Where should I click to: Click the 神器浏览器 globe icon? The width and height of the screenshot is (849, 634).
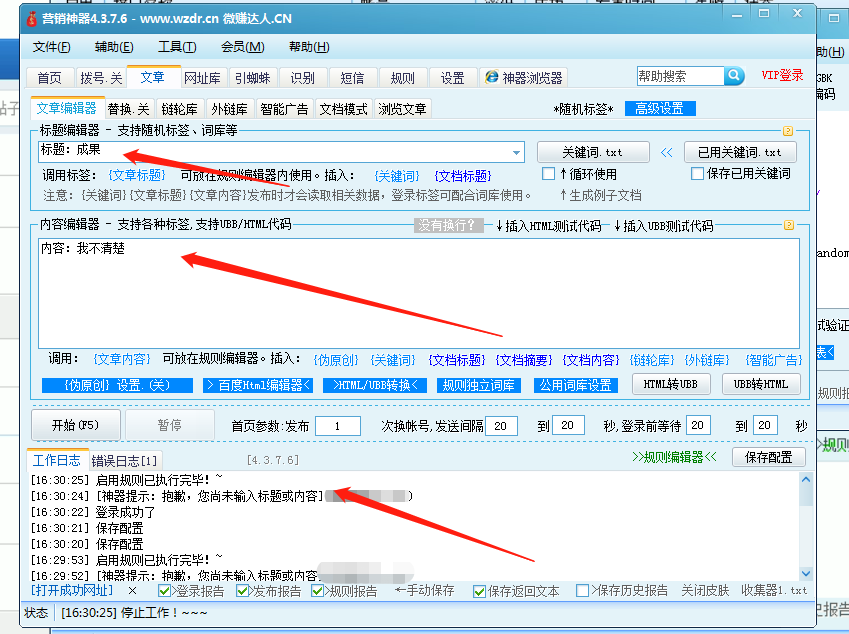pos(490,75)
